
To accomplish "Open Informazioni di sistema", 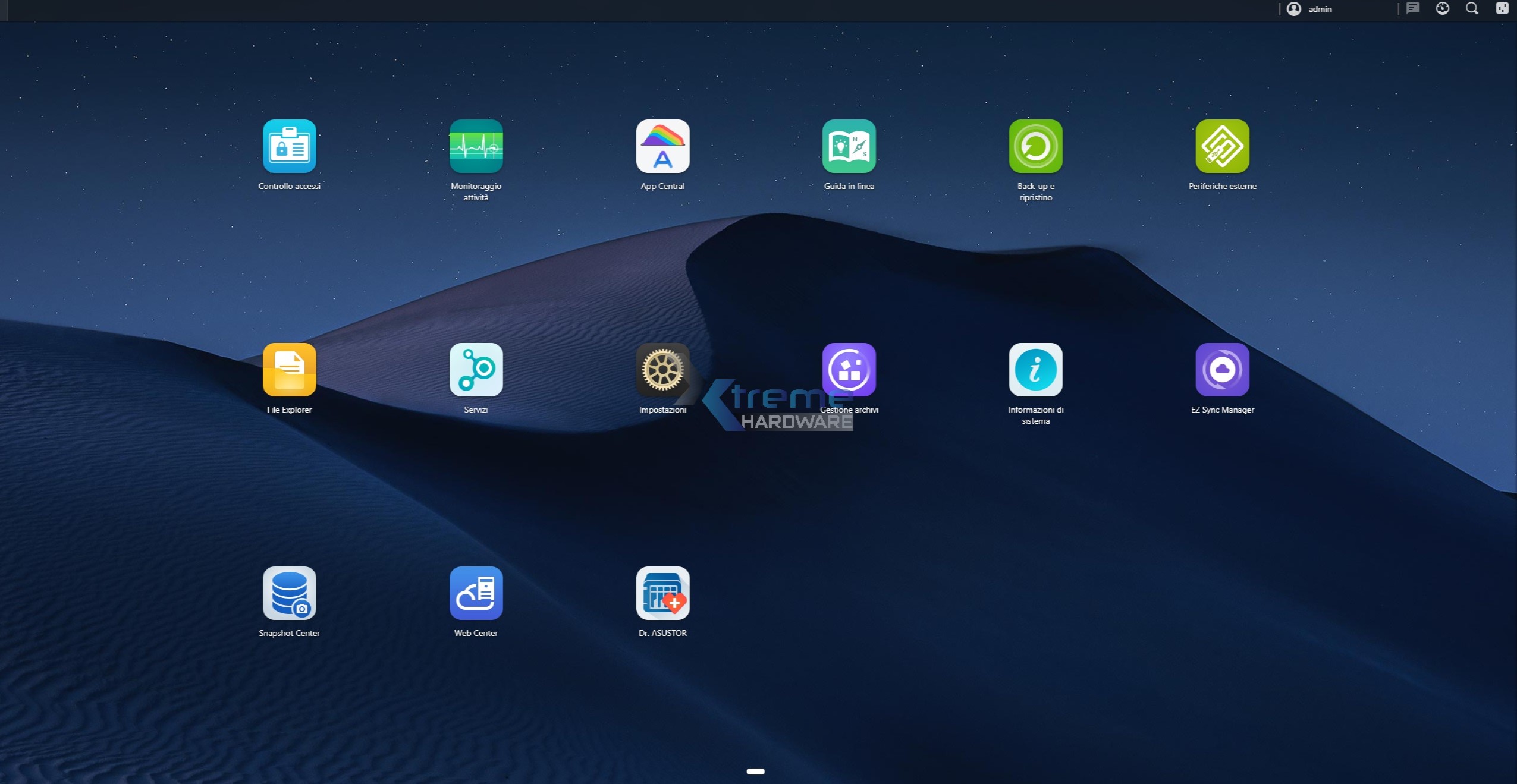I will tap(1035, 370).
